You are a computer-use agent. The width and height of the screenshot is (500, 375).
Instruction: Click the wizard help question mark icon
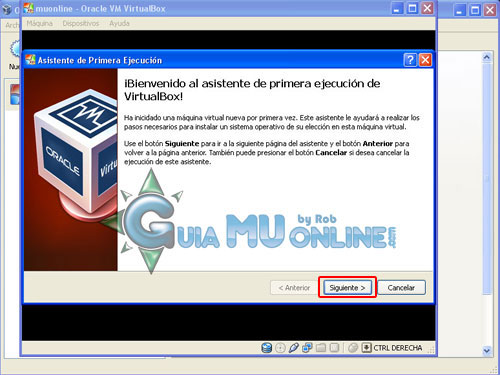tap(410, 60)
